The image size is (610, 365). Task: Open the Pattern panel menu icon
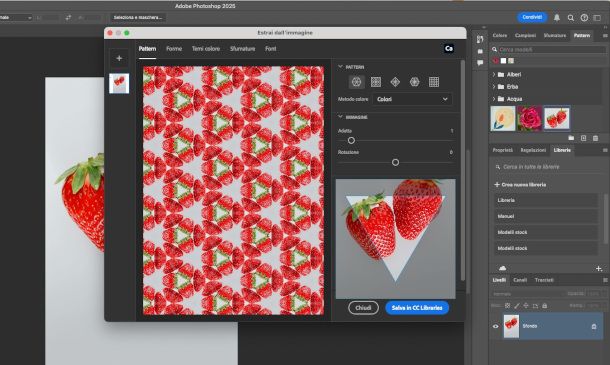pyautogui.click(x=605, y=35)
